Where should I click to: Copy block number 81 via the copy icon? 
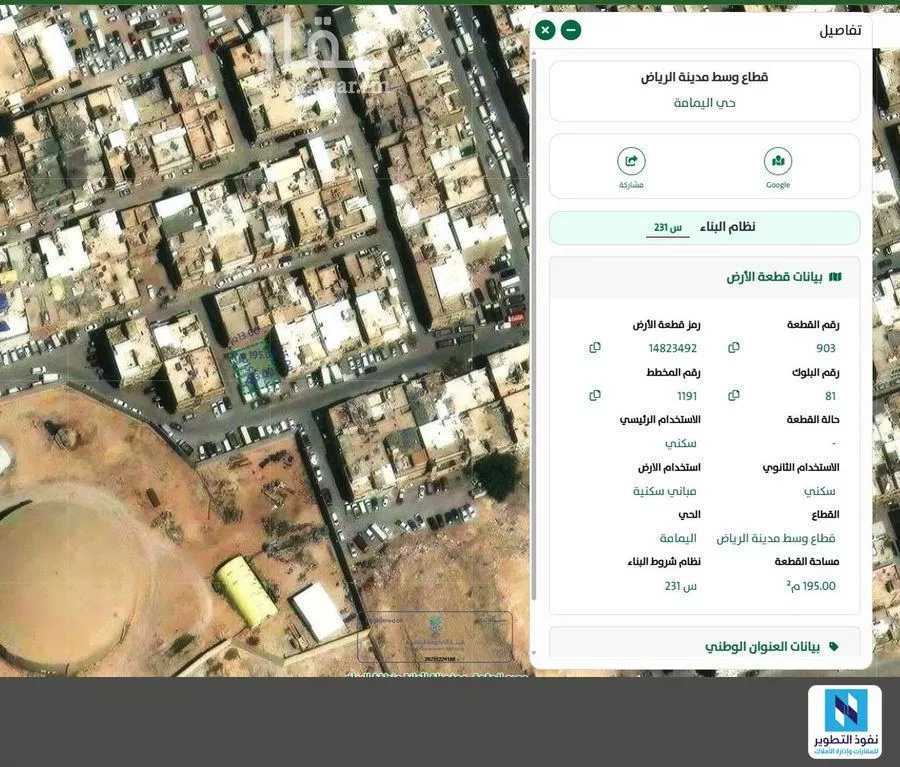(x=733, y=394)
